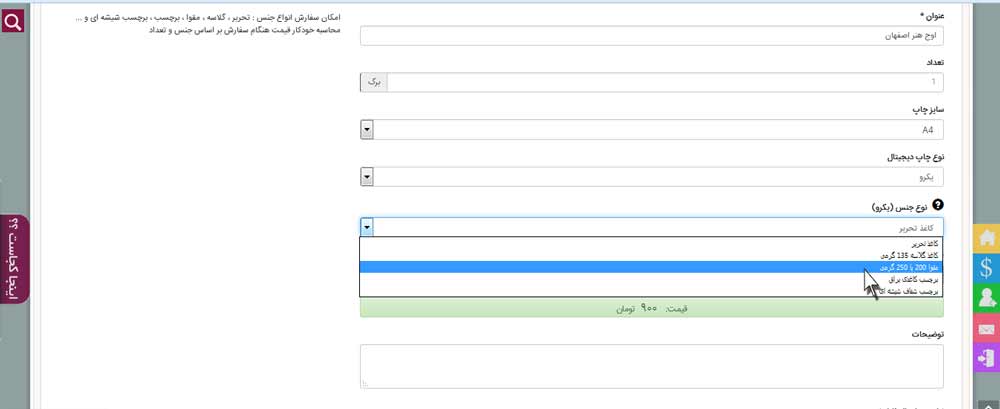Select 'مقوا 200 یا 250 گرمی' option
1000x409 pixels.
click(x=652, y=267)
